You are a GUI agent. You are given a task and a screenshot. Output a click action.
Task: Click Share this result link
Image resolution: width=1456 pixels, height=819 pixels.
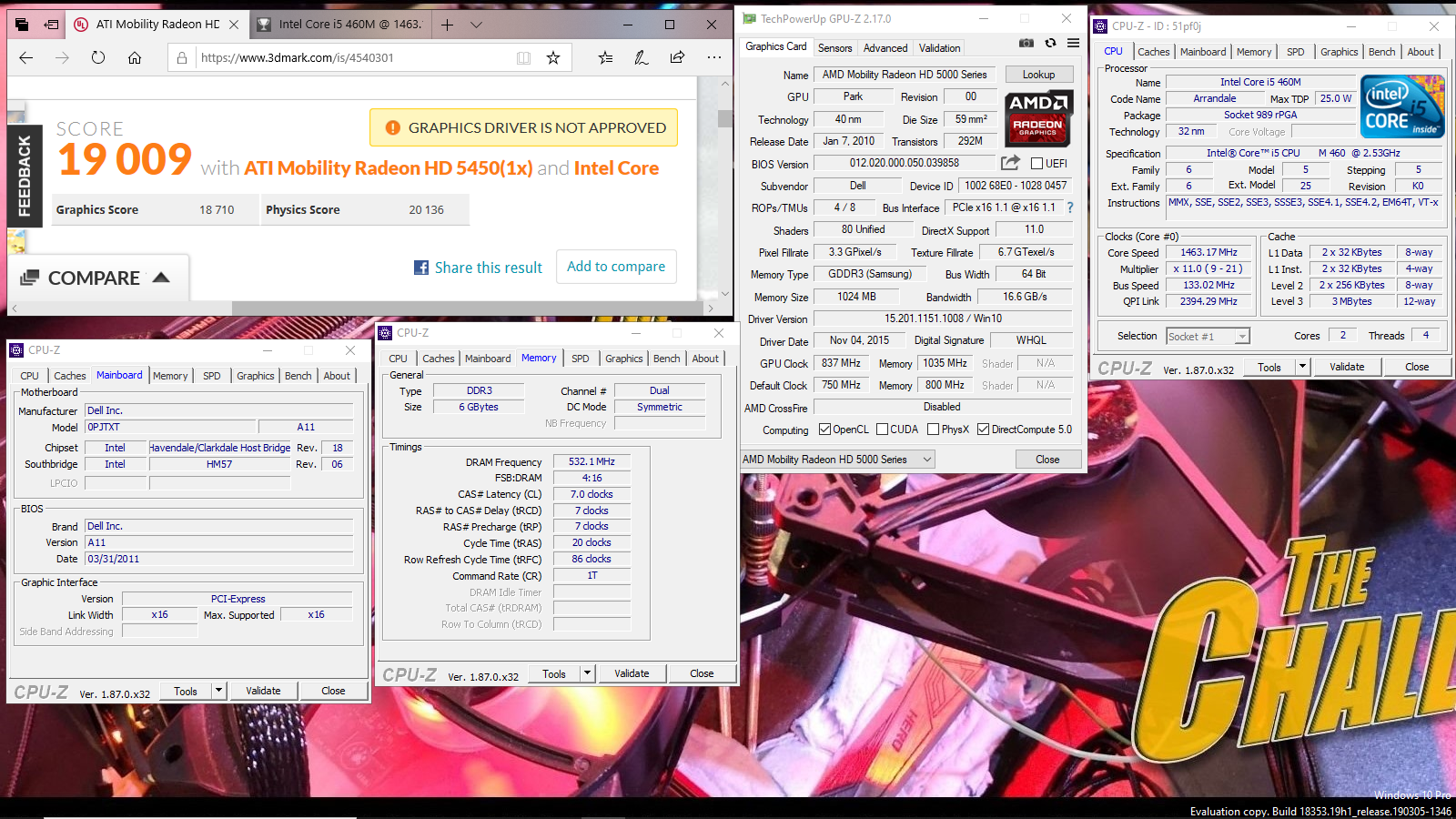pos(489,268)
